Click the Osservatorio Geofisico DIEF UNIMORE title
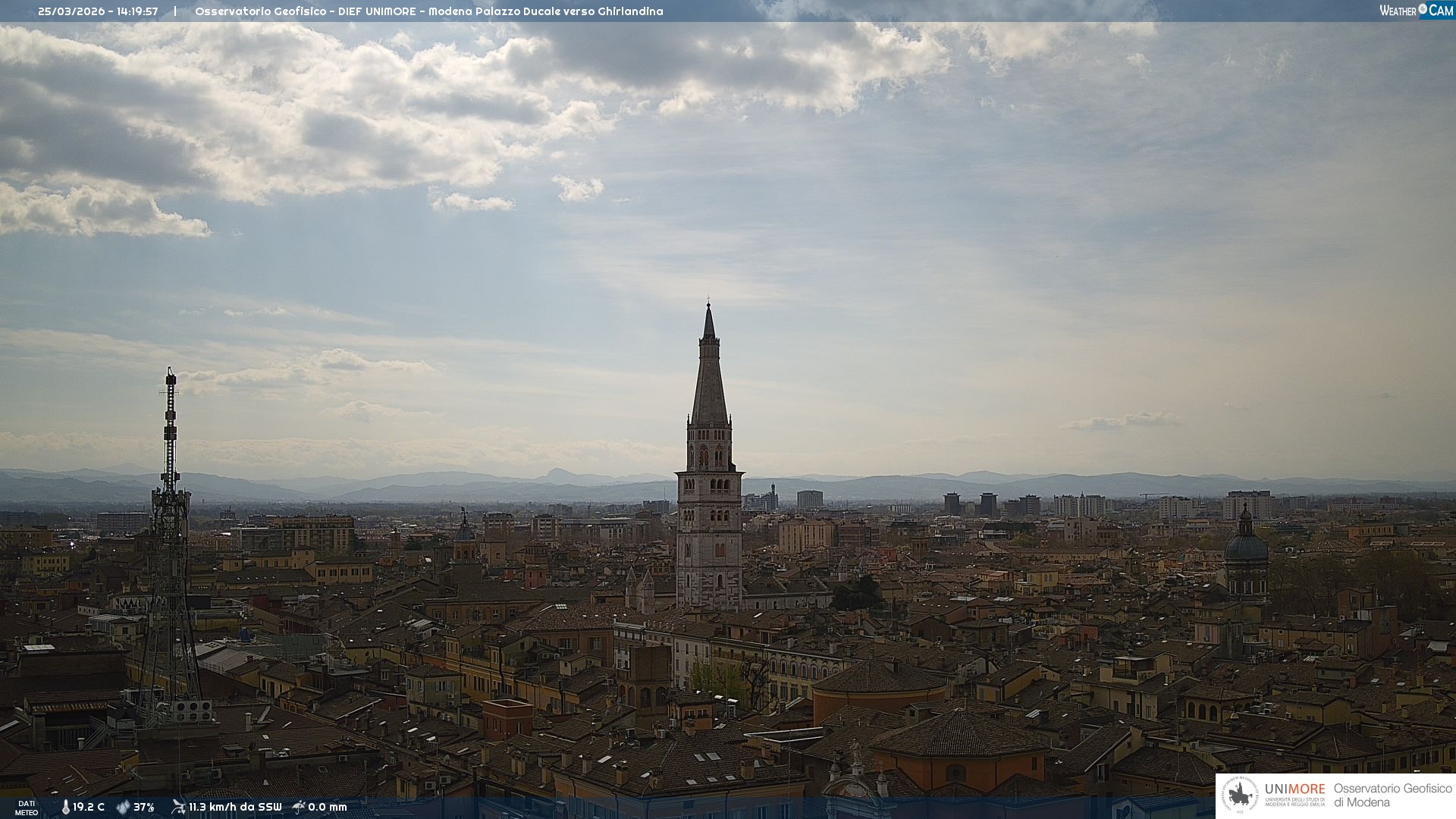Screen dimensions: 1456x819 tap(428, 11)
